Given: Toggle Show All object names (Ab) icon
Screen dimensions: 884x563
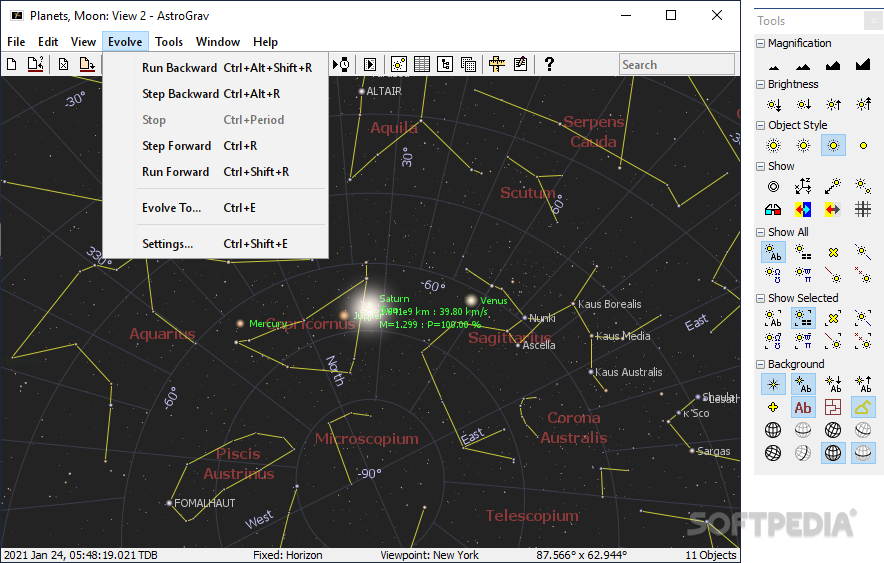Looking at the screenshot, I should coord(774,252).
